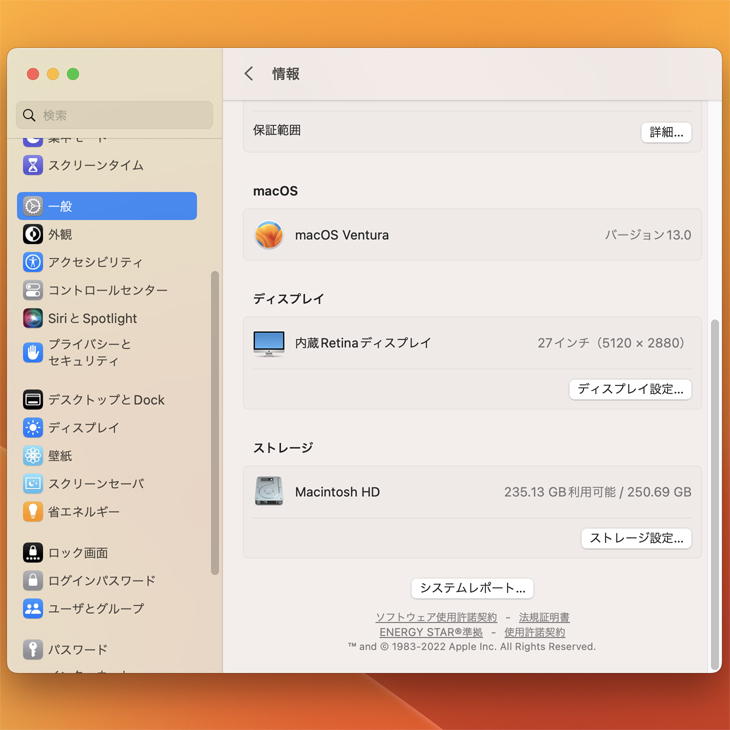Click the privacy hand icon
Viewport: 730px width, 730px height.
[33, 352]
